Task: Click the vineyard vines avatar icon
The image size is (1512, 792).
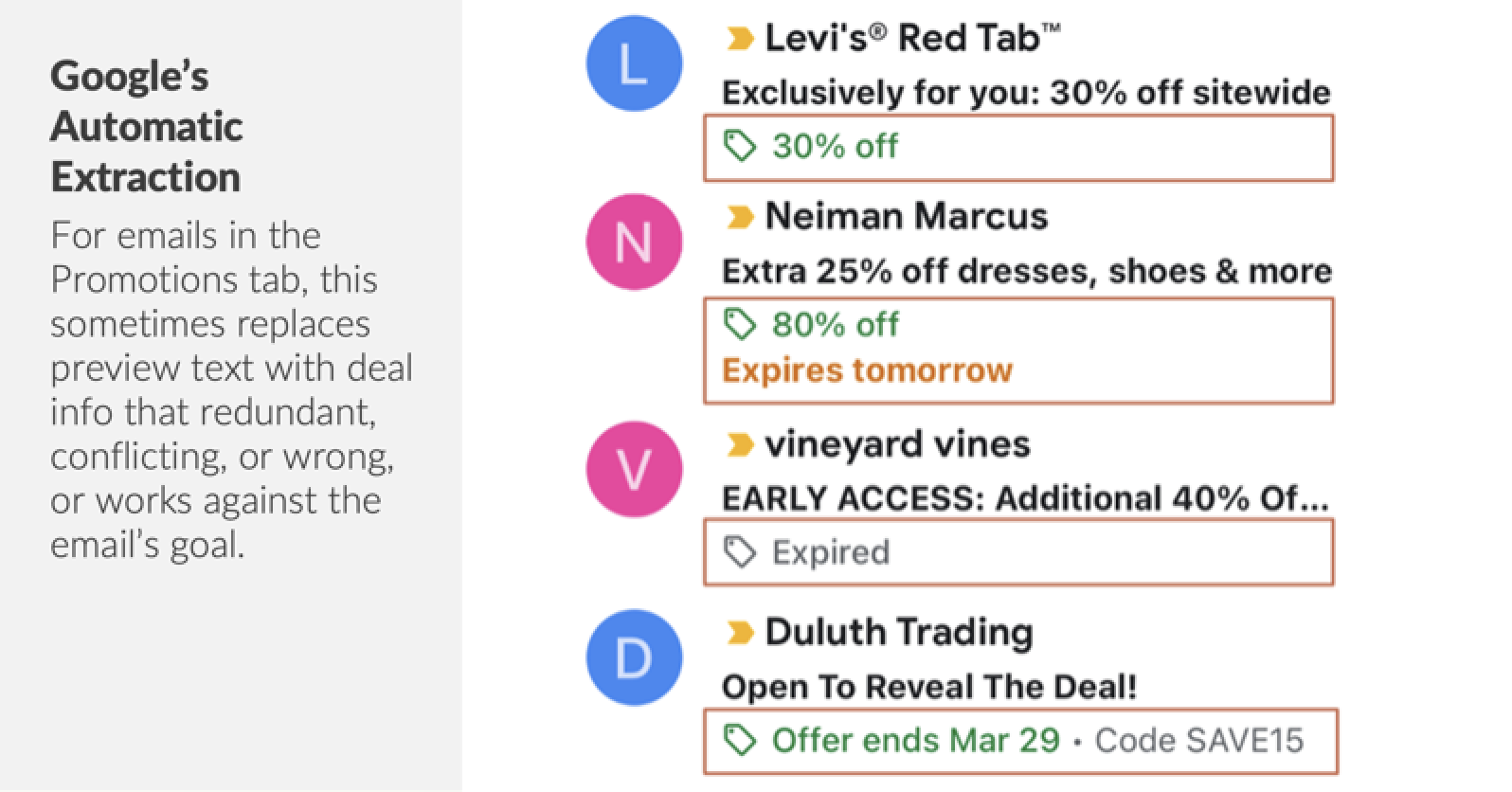Action: tap(634, 469)
